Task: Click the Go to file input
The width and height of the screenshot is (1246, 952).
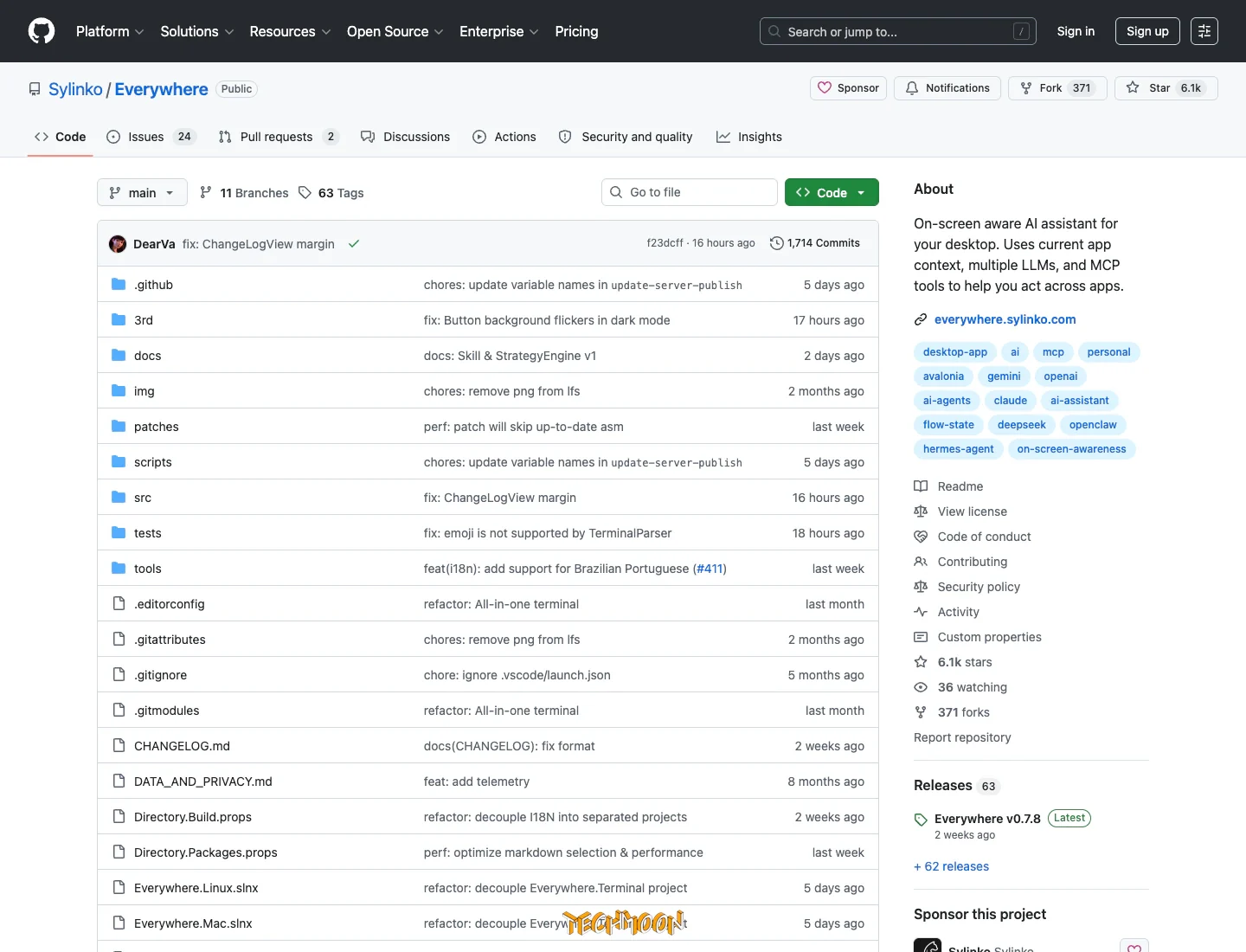Action: [690, 192]
